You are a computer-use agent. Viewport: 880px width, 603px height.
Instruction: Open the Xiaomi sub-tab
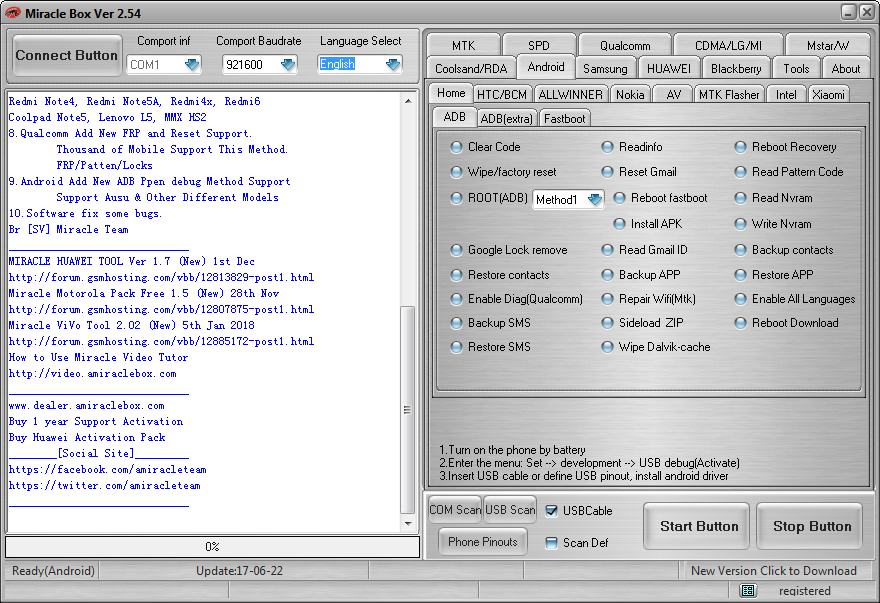point(828,95)
